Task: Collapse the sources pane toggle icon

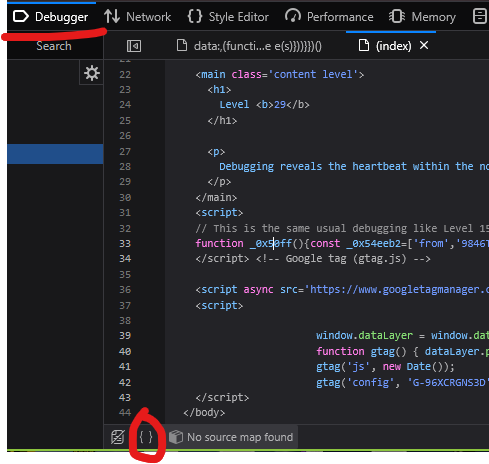Action: 134,46
